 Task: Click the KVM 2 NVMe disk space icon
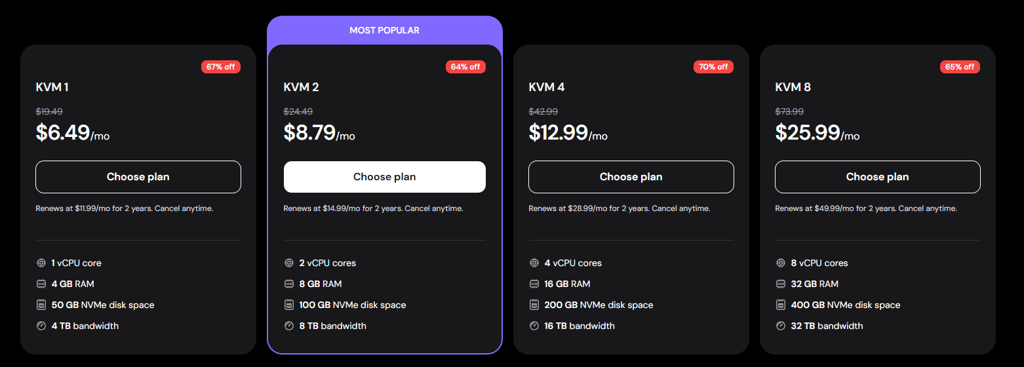tap(289, 305)
